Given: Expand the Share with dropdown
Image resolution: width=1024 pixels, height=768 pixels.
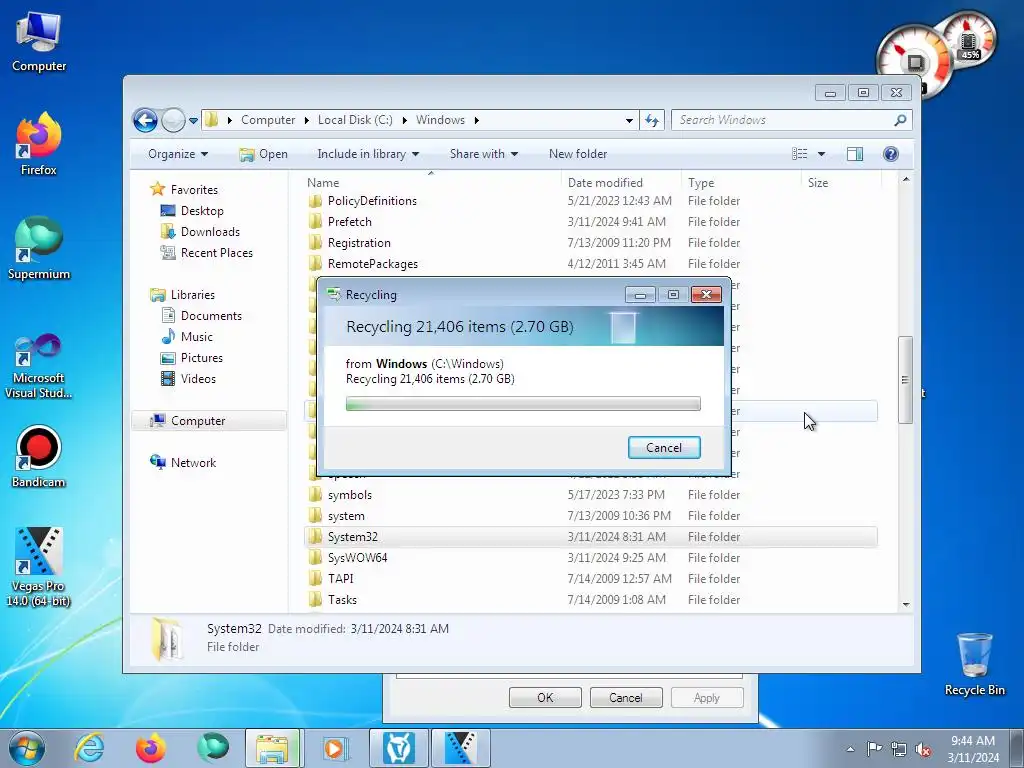Looking at the screenshot, I should point(484,154).
